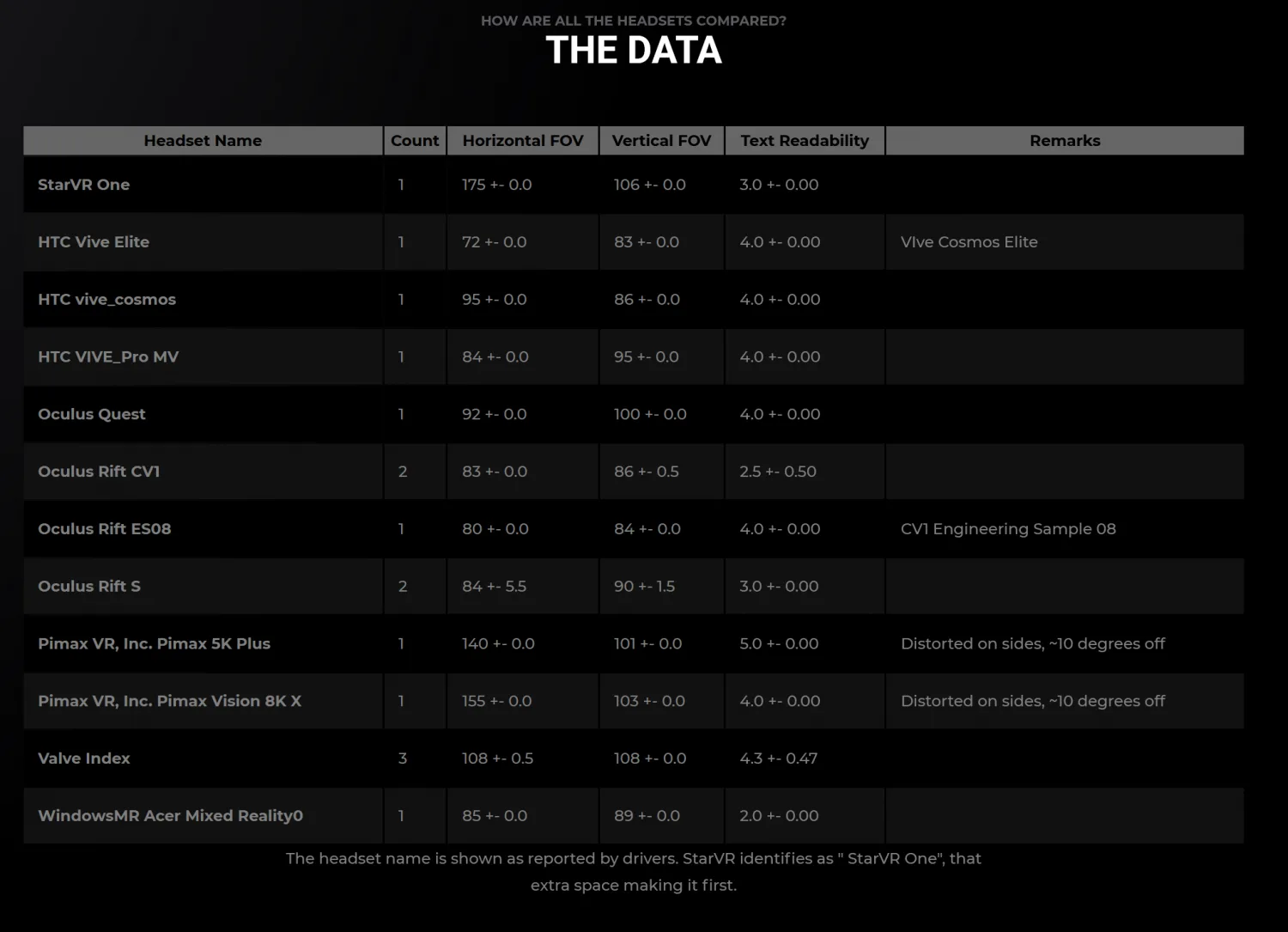Viewport: 1288px width, 932px height.
Task: Select the Oculus Rift ES08 name
Action: coord(105,529)
